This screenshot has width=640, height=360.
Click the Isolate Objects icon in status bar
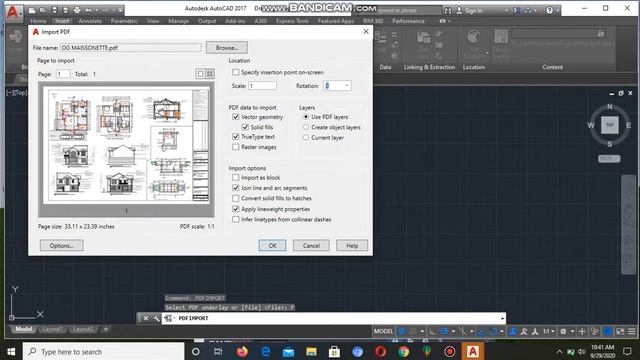(x=594, y=331)
